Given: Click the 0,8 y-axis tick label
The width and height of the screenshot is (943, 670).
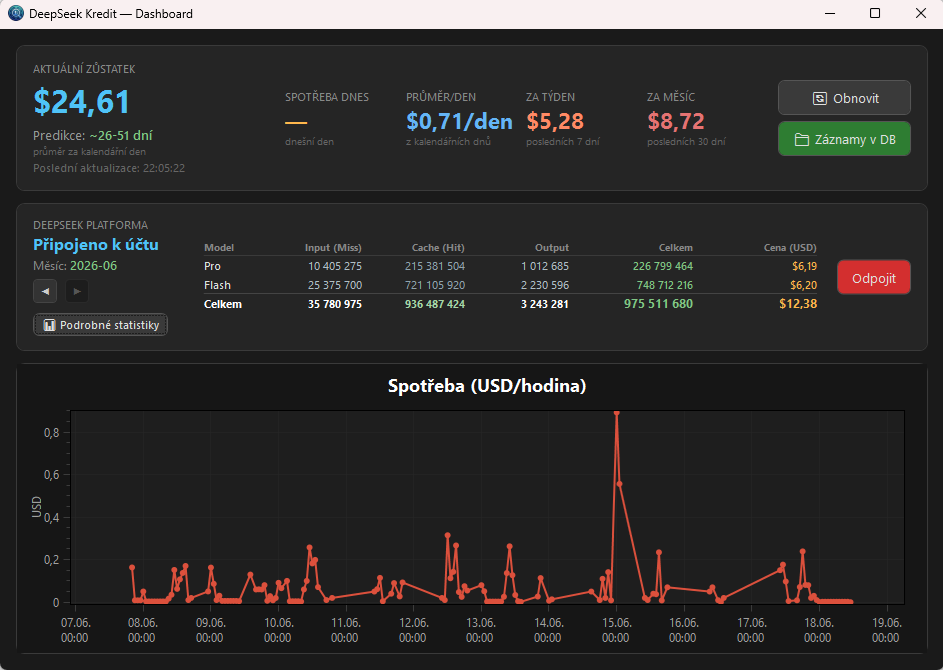Looking at the screenshot, I should pyautogui.click(x=52, y=432).
